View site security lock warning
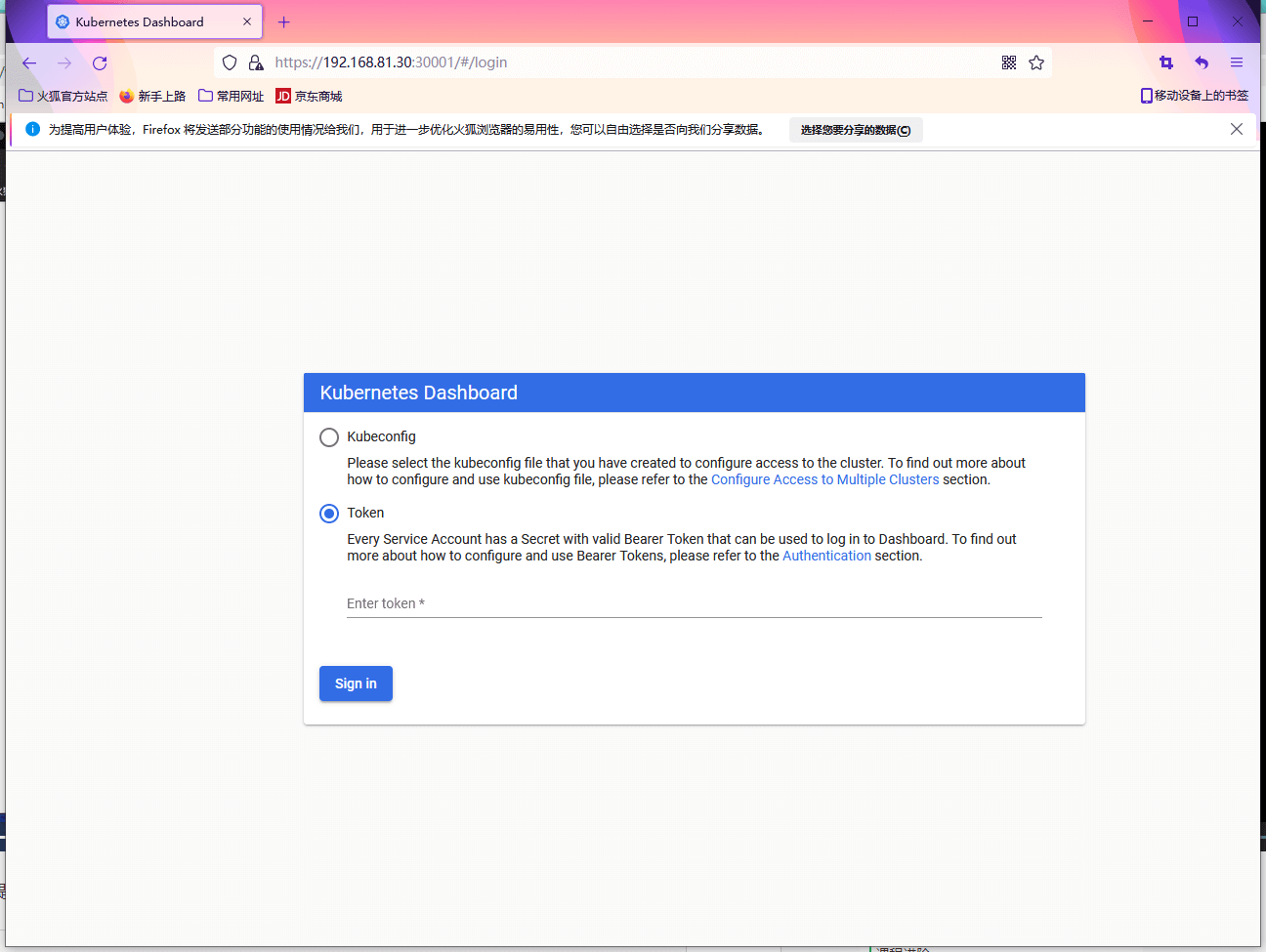This screenshot has width=1266, height=952. click(x=256, y=62)
